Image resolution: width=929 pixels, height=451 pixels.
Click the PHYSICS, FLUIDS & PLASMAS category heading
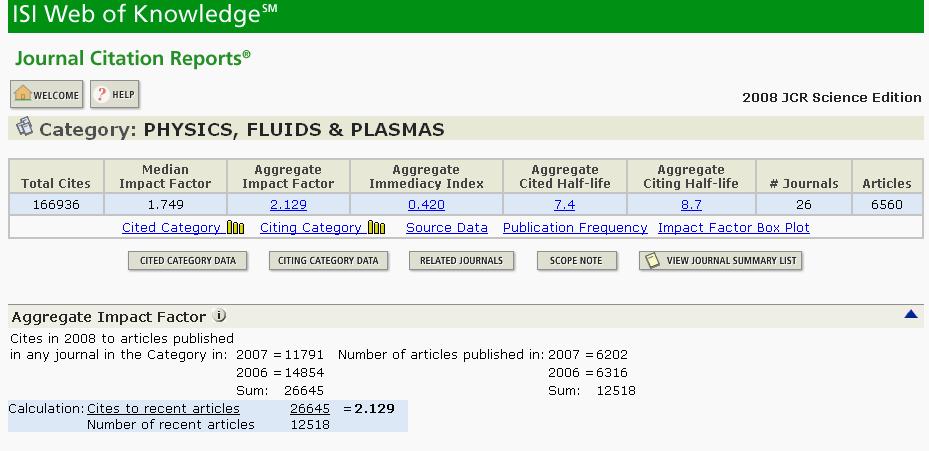tap(294, 130)
